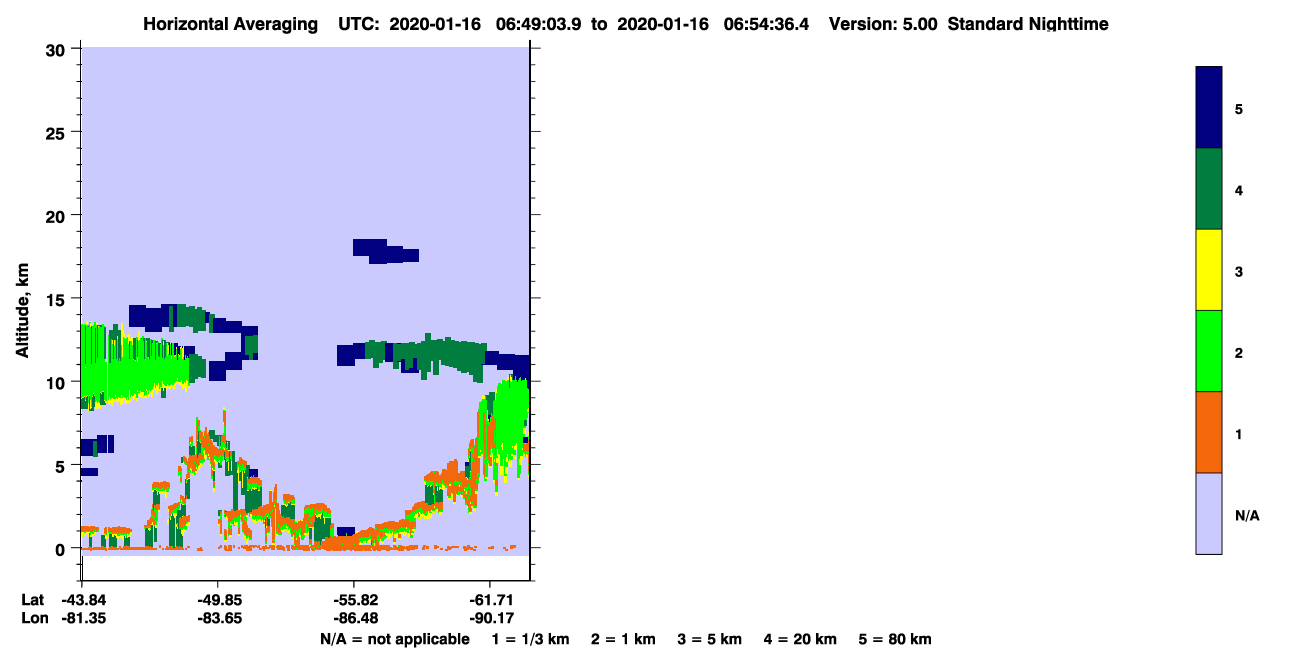The image size is (1300, 667).
Task: Click the color bar label '3'
Action: [x=1239, y=271]
